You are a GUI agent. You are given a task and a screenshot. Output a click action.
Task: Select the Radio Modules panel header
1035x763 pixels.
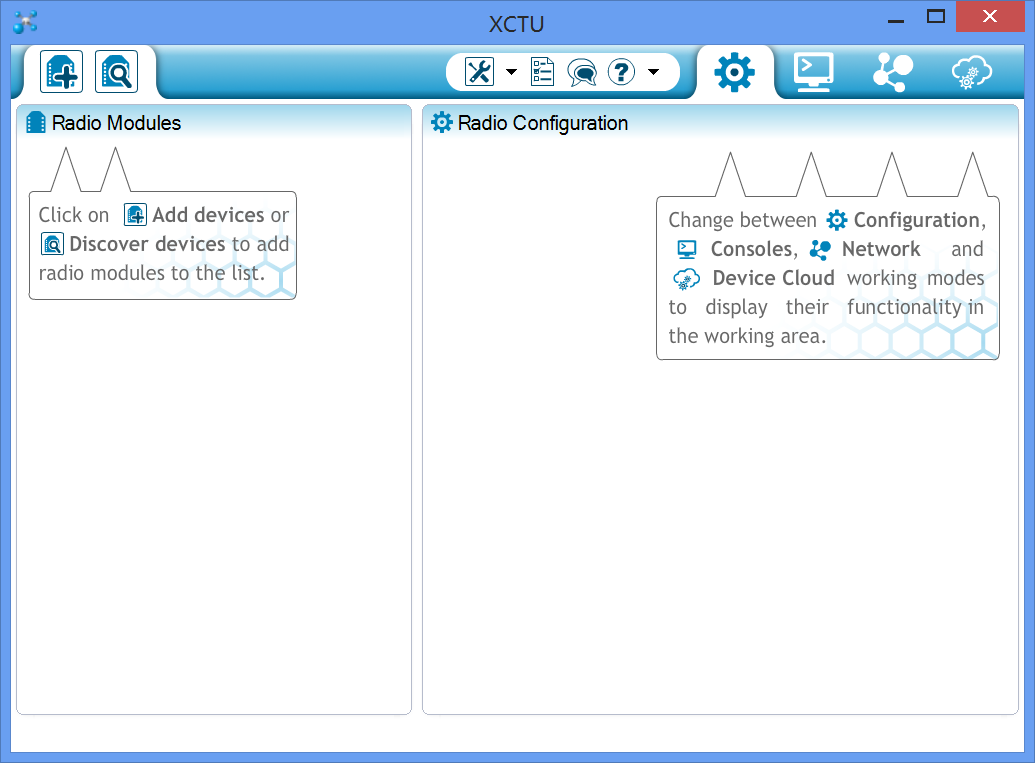(x=116, y=123)
